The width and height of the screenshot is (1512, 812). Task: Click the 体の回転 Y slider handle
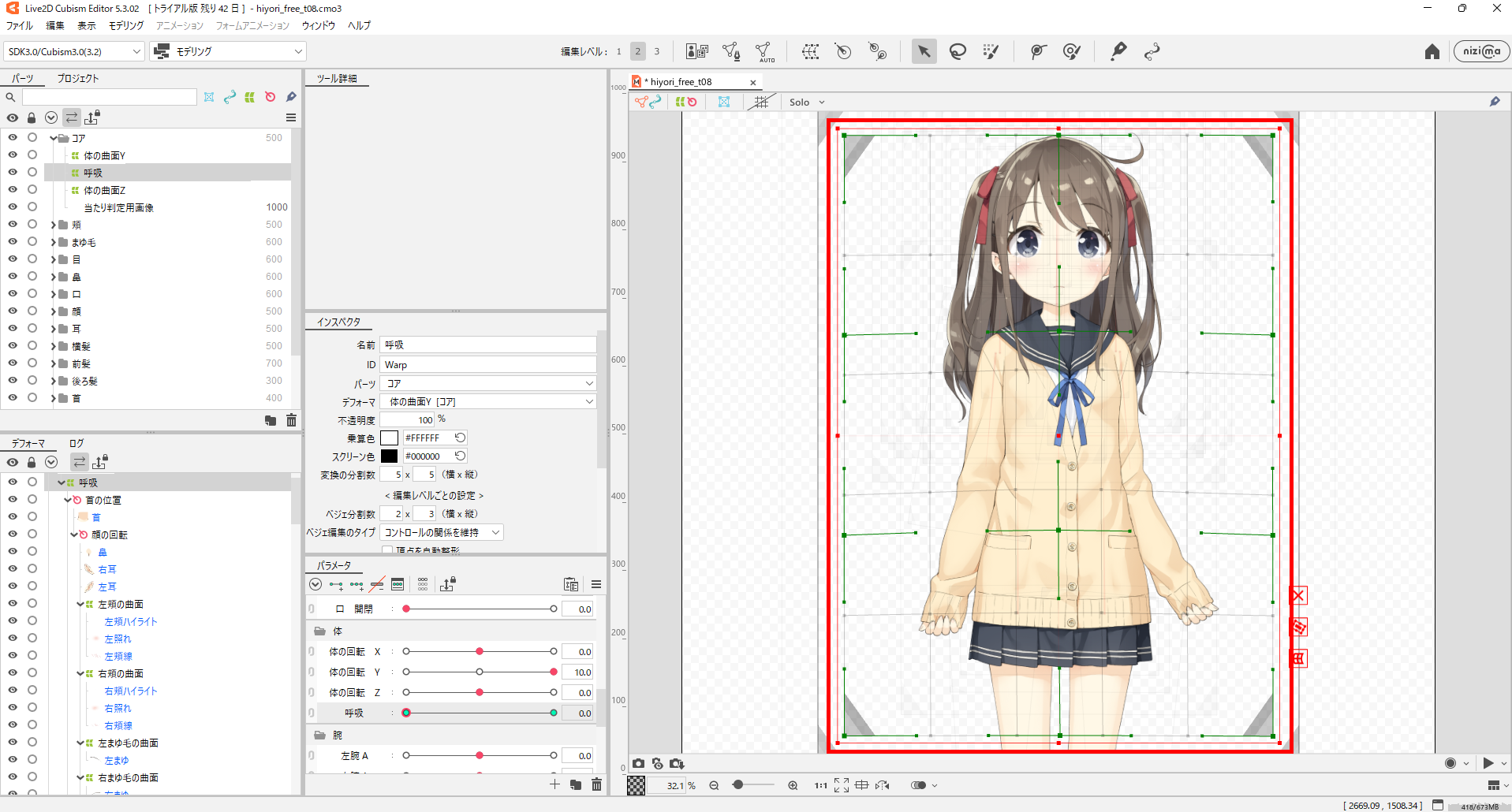[x=554, y=672]
